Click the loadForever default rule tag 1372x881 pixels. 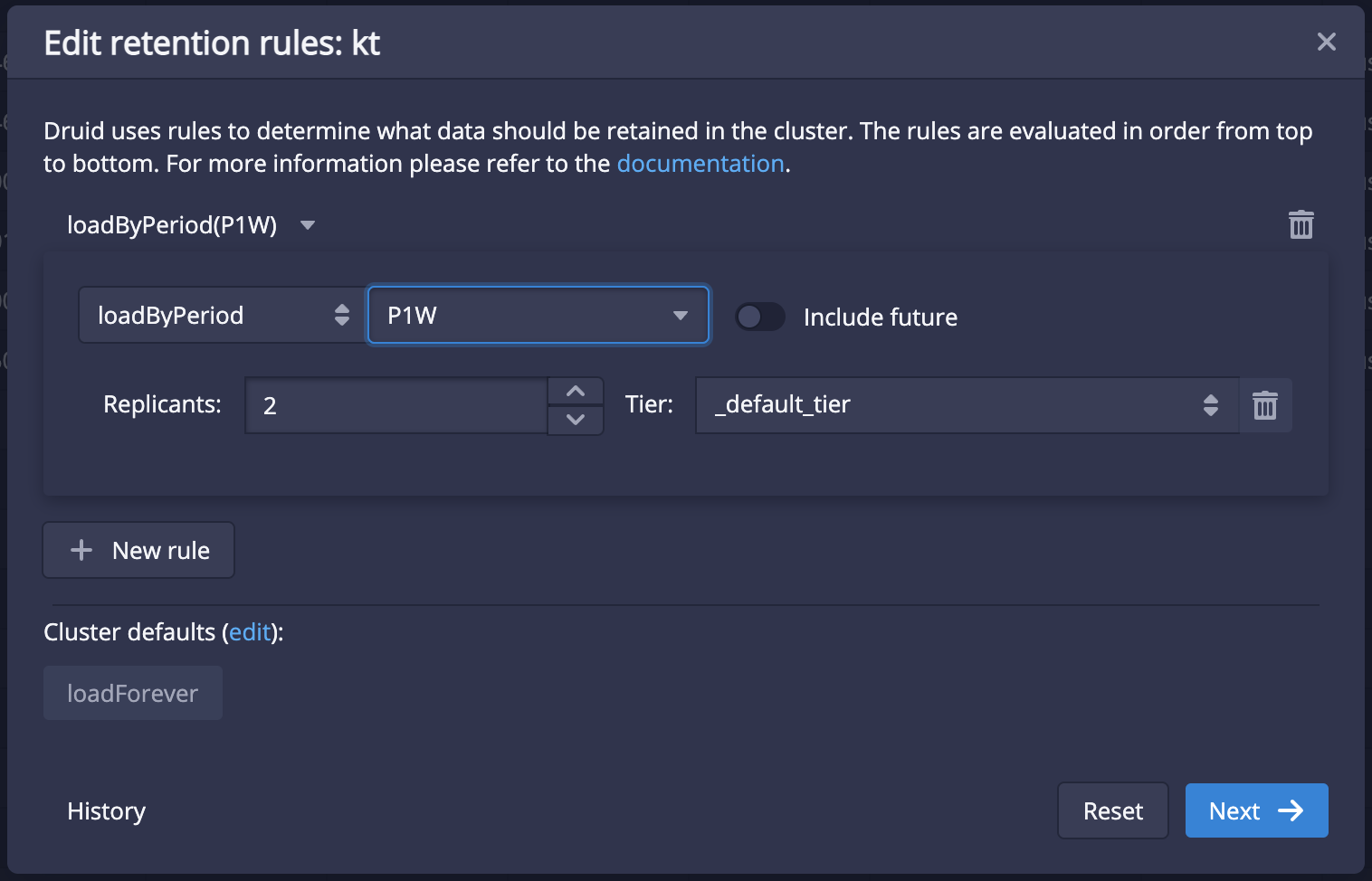132,693
